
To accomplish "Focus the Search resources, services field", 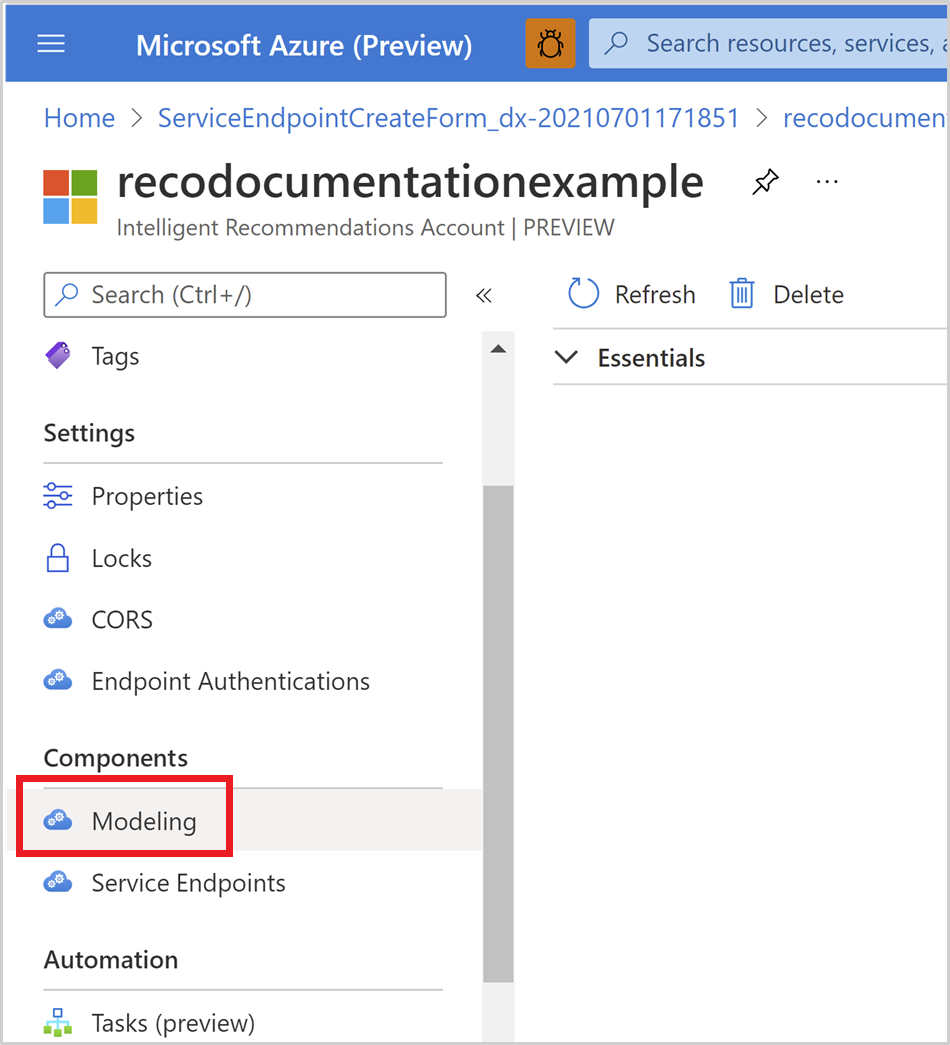I will point(769,43).
